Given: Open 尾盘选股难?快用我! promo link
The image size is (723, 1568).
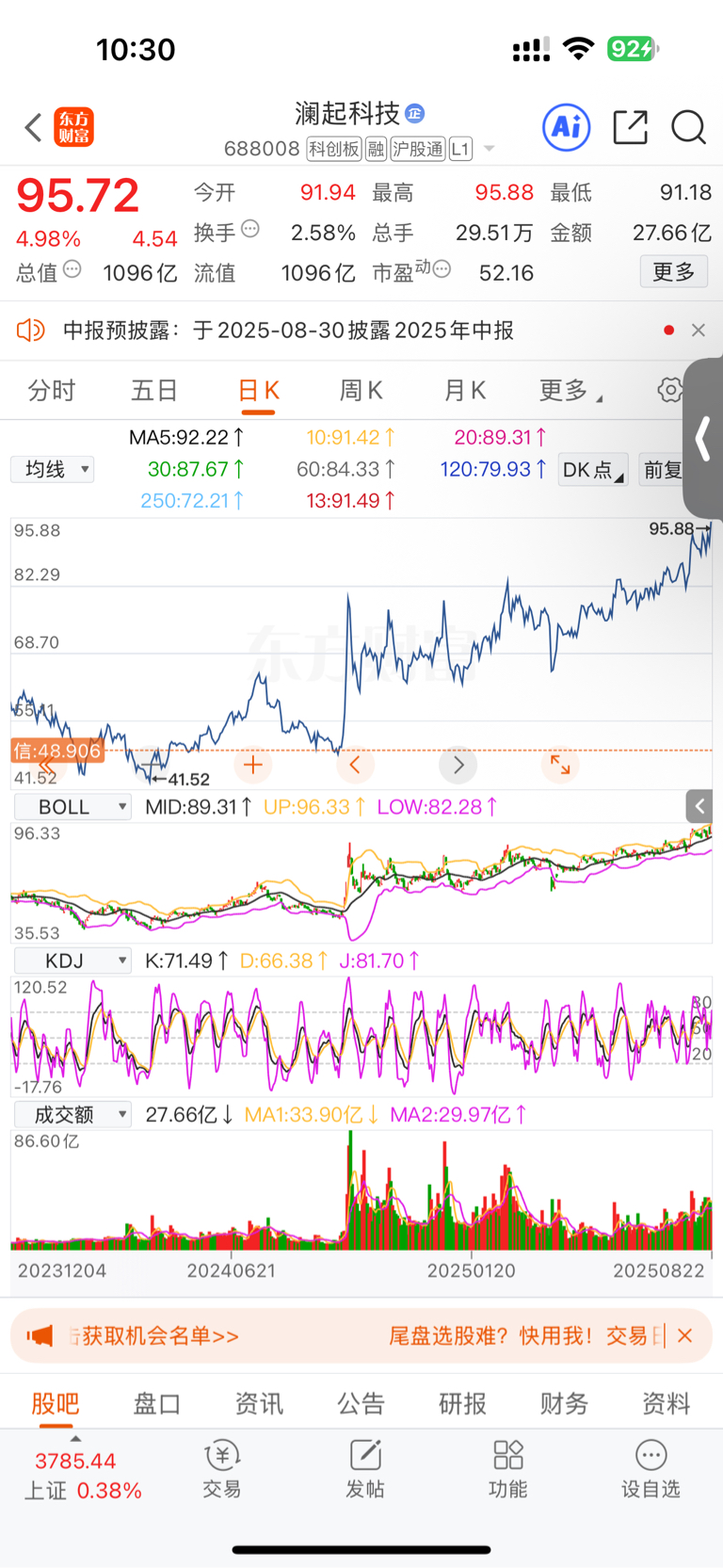Looking at the screenshot, I should click(x=490, y=1335).
